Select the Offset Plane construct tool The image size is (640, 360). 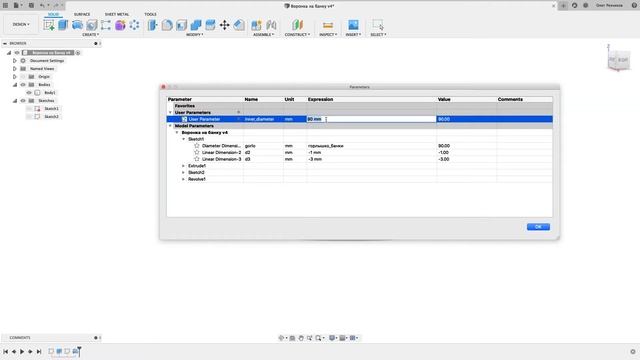297,25
